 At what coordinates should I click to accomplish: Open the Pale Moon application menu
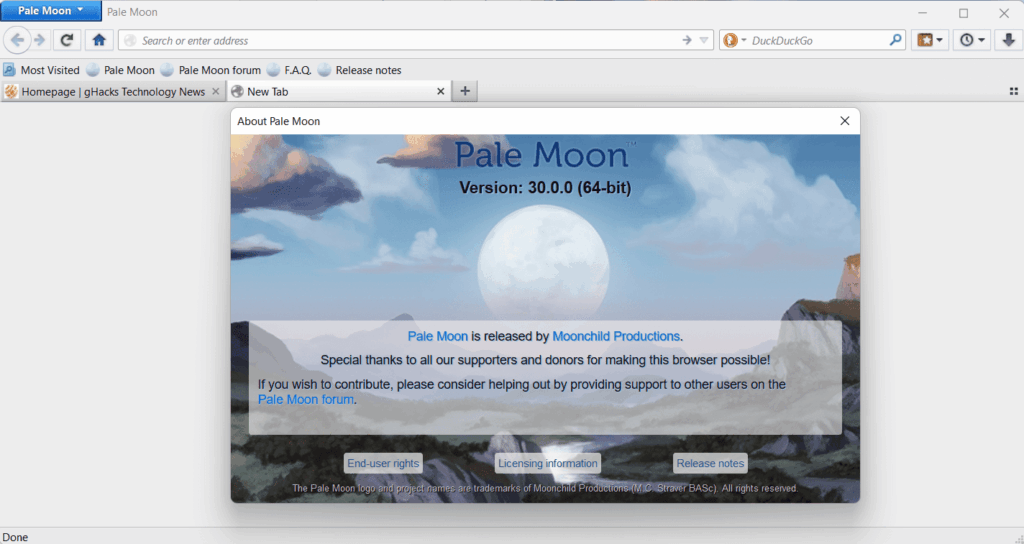click(51, 12)
